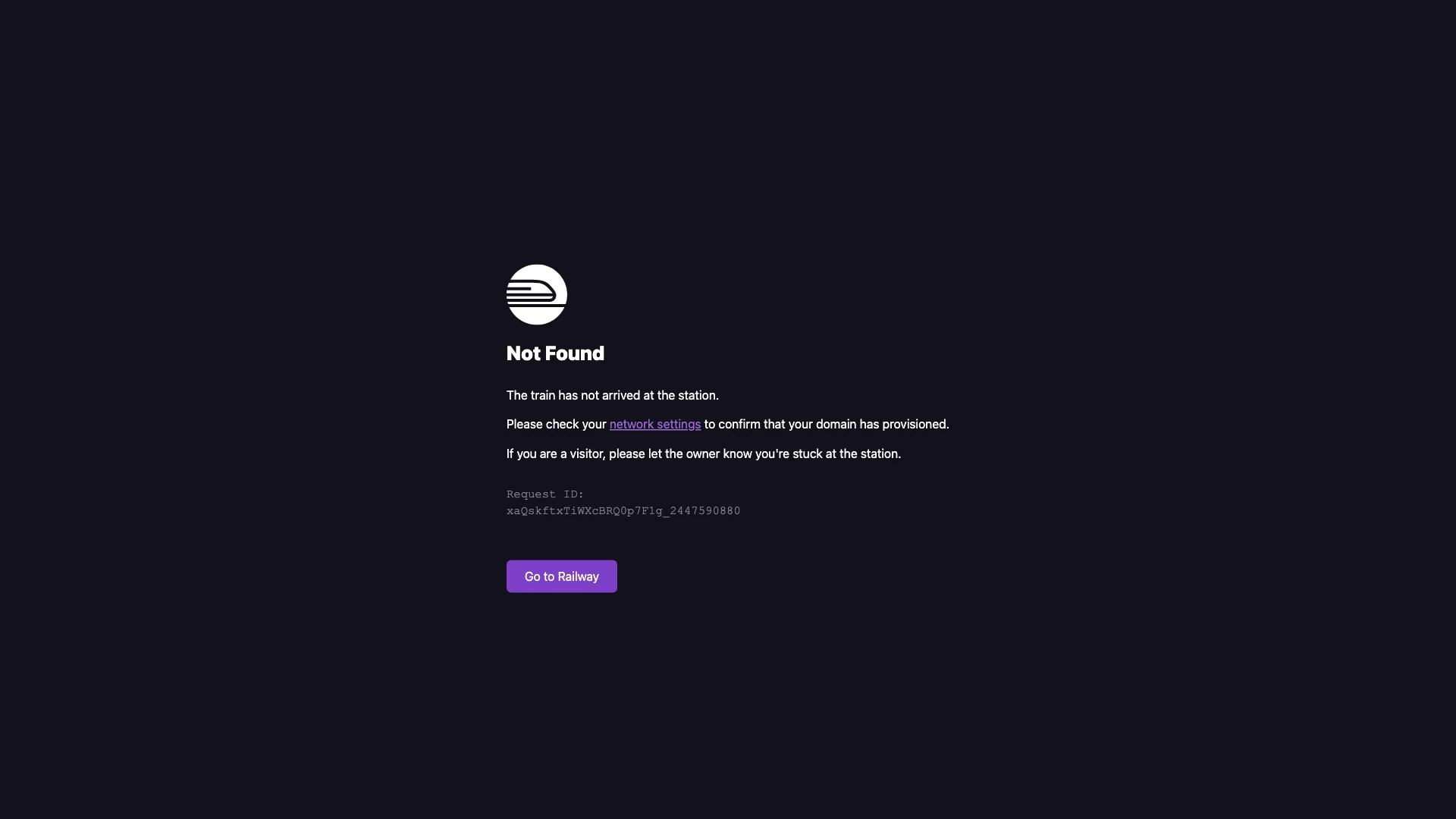
Task: Click the request ID value string
Action: (x=623, y=511)
